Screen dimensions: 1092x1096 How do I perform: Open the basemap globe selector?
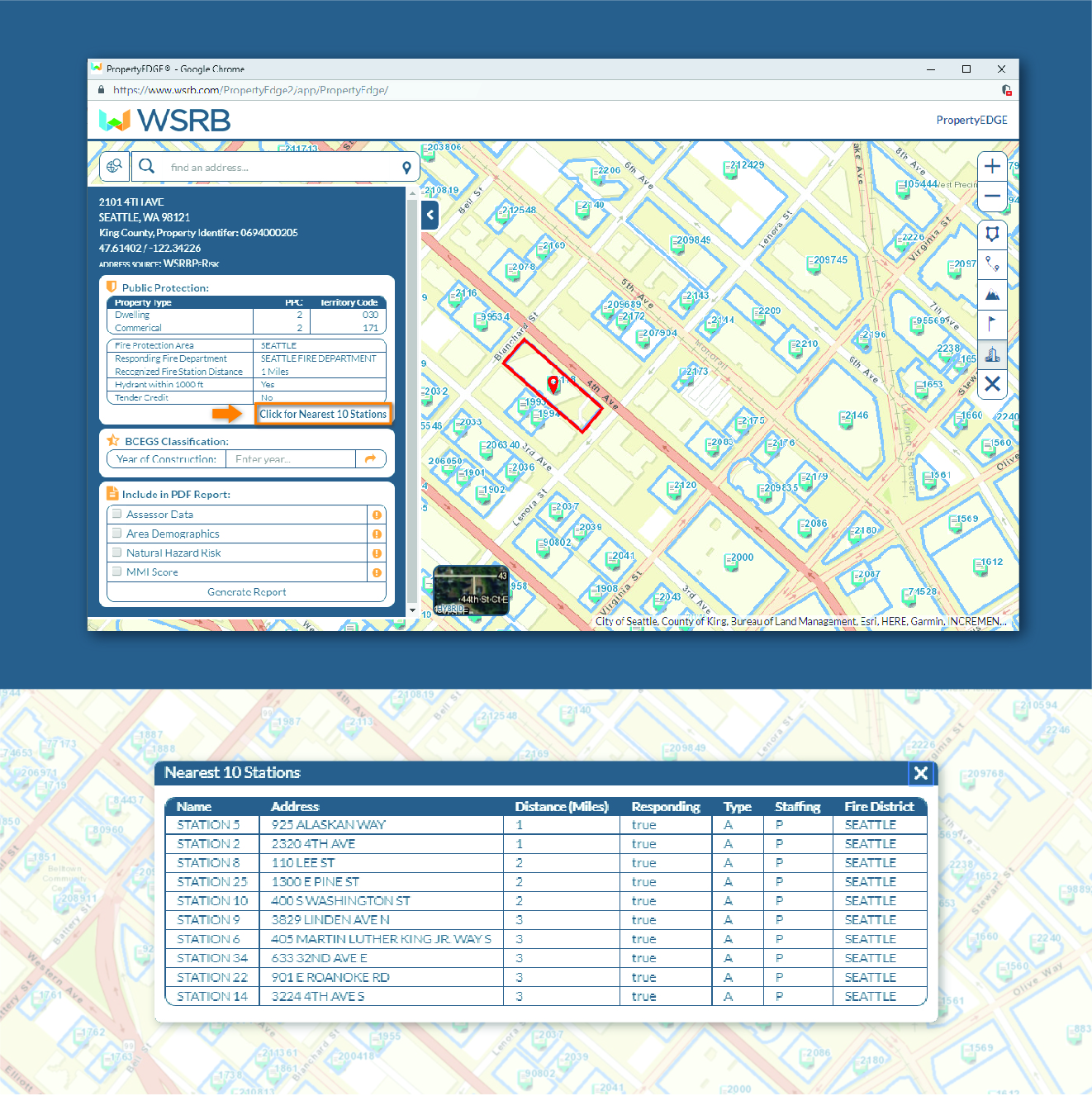pyautogui.click(x=114, y=166)
